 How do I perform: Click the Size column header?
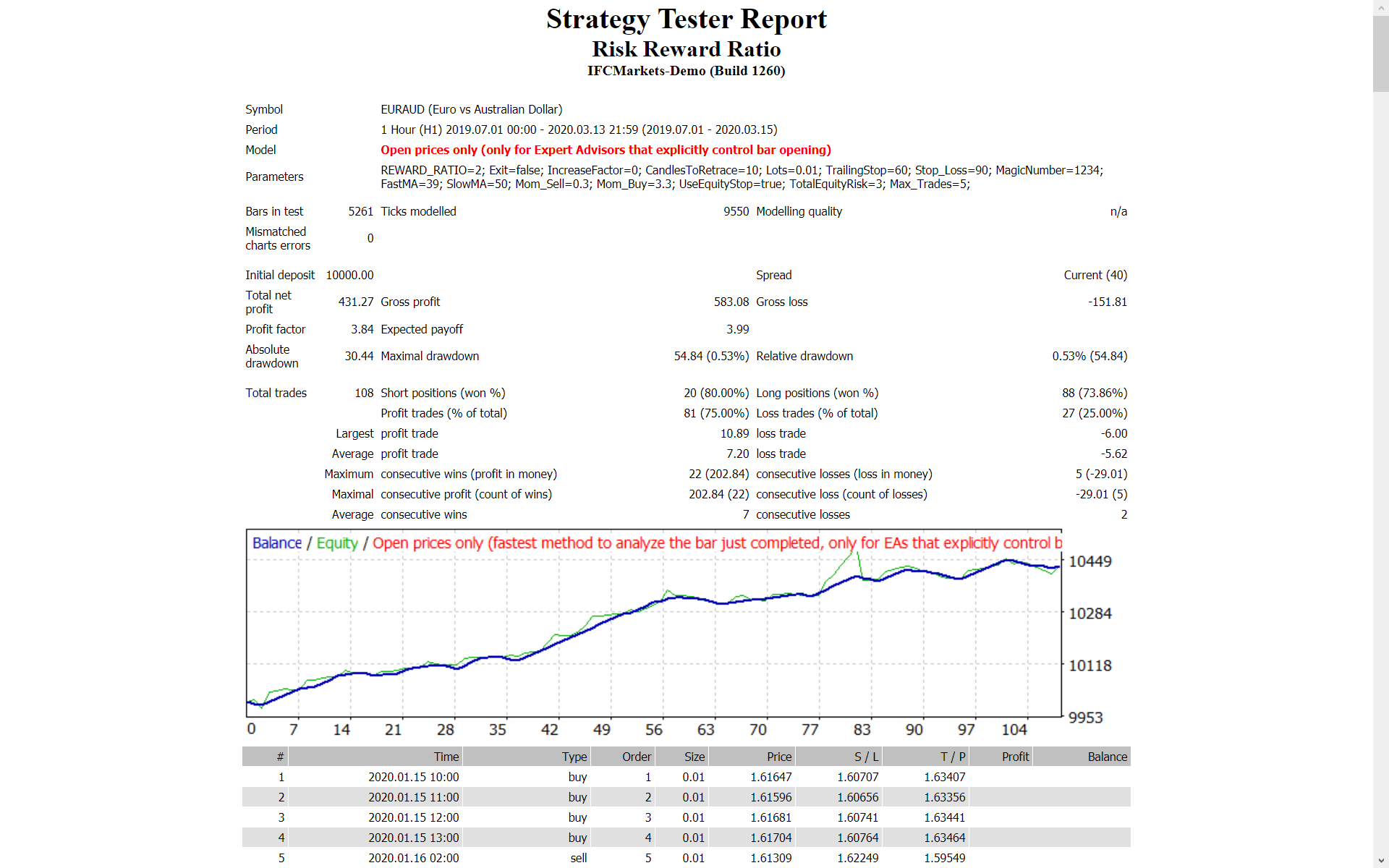[x=693, y=756]
